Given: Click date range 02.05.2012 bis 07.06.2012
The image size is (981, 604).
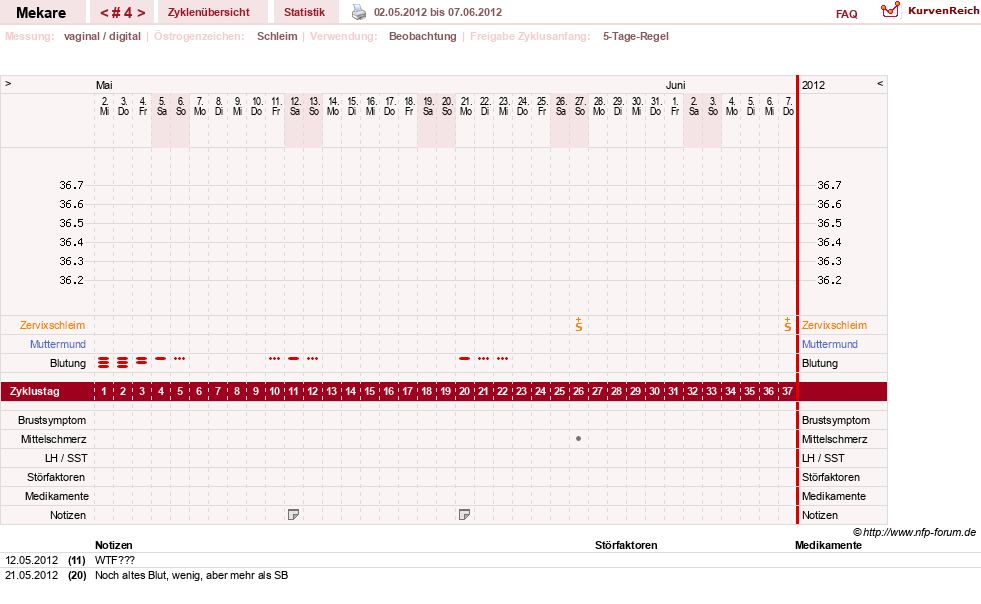Looking at the screenshot, I should pyautogui.click(x=438, y=13).
